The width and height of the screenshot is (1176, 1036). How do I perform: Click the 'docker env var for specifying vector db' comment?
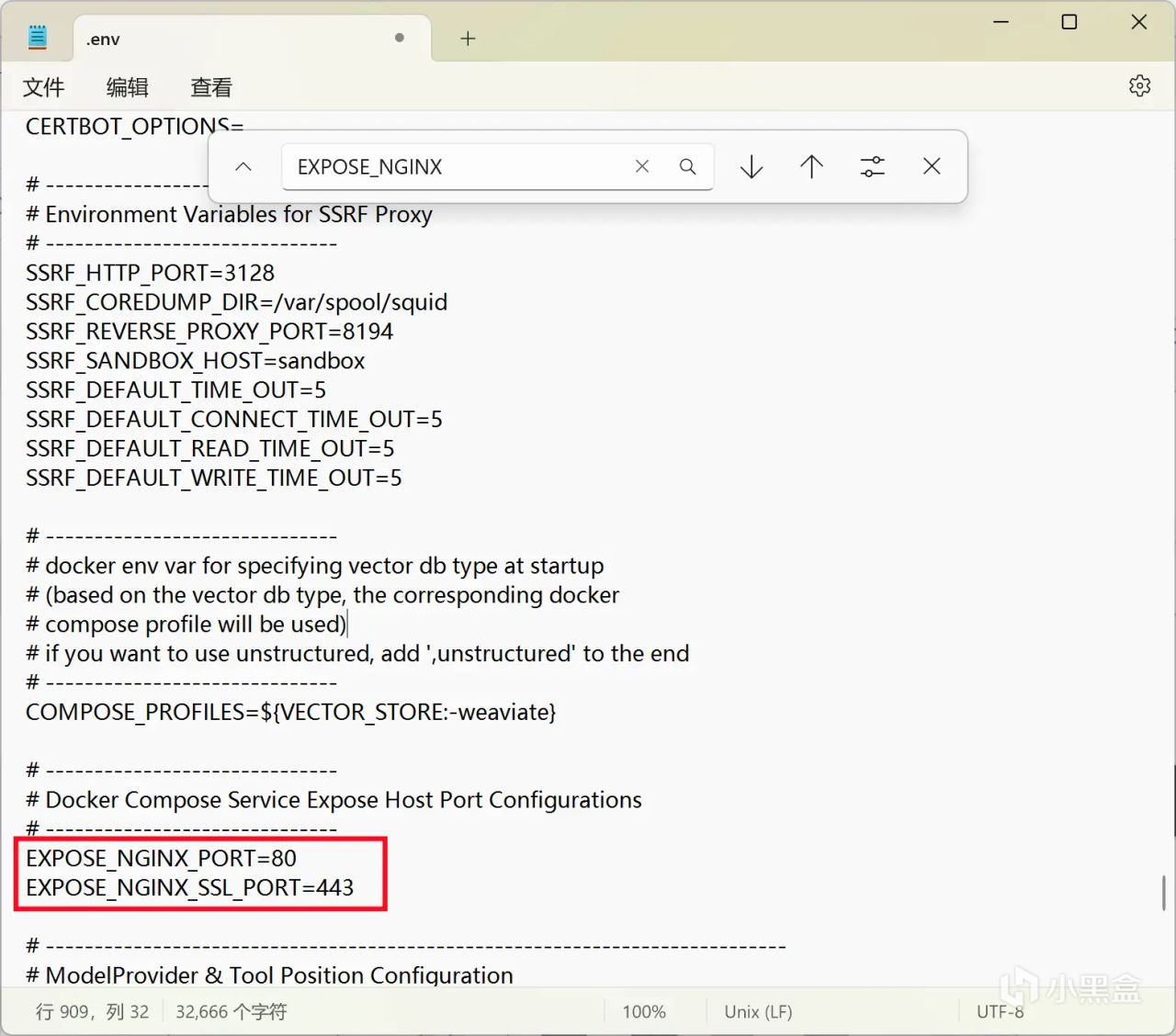pos(314,566)
